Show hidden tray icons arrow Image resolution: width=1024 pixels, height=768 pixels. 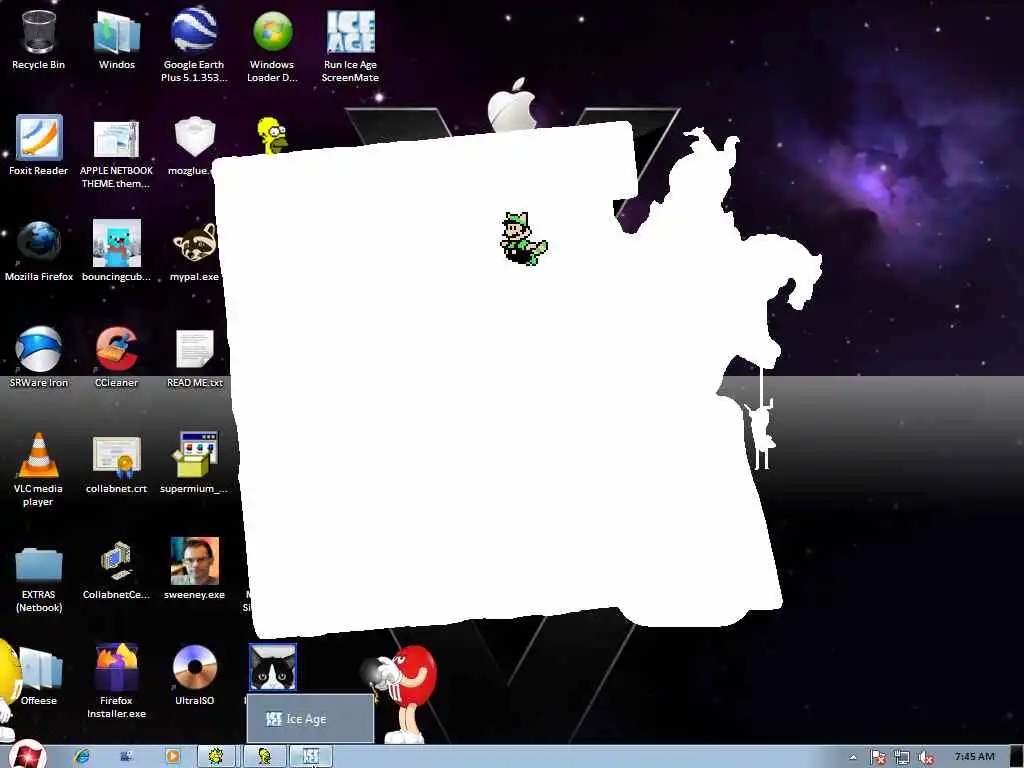point(853,757)
